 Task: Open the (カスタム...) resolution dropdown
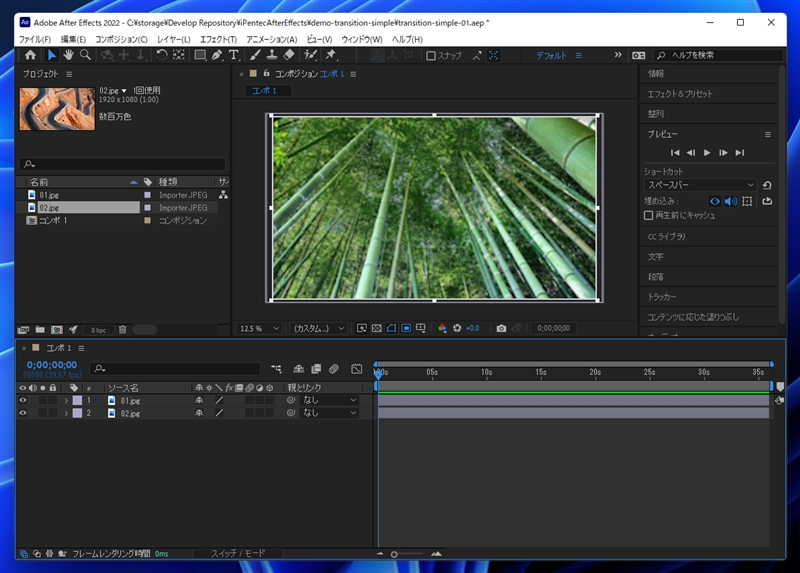coord(318,328)
